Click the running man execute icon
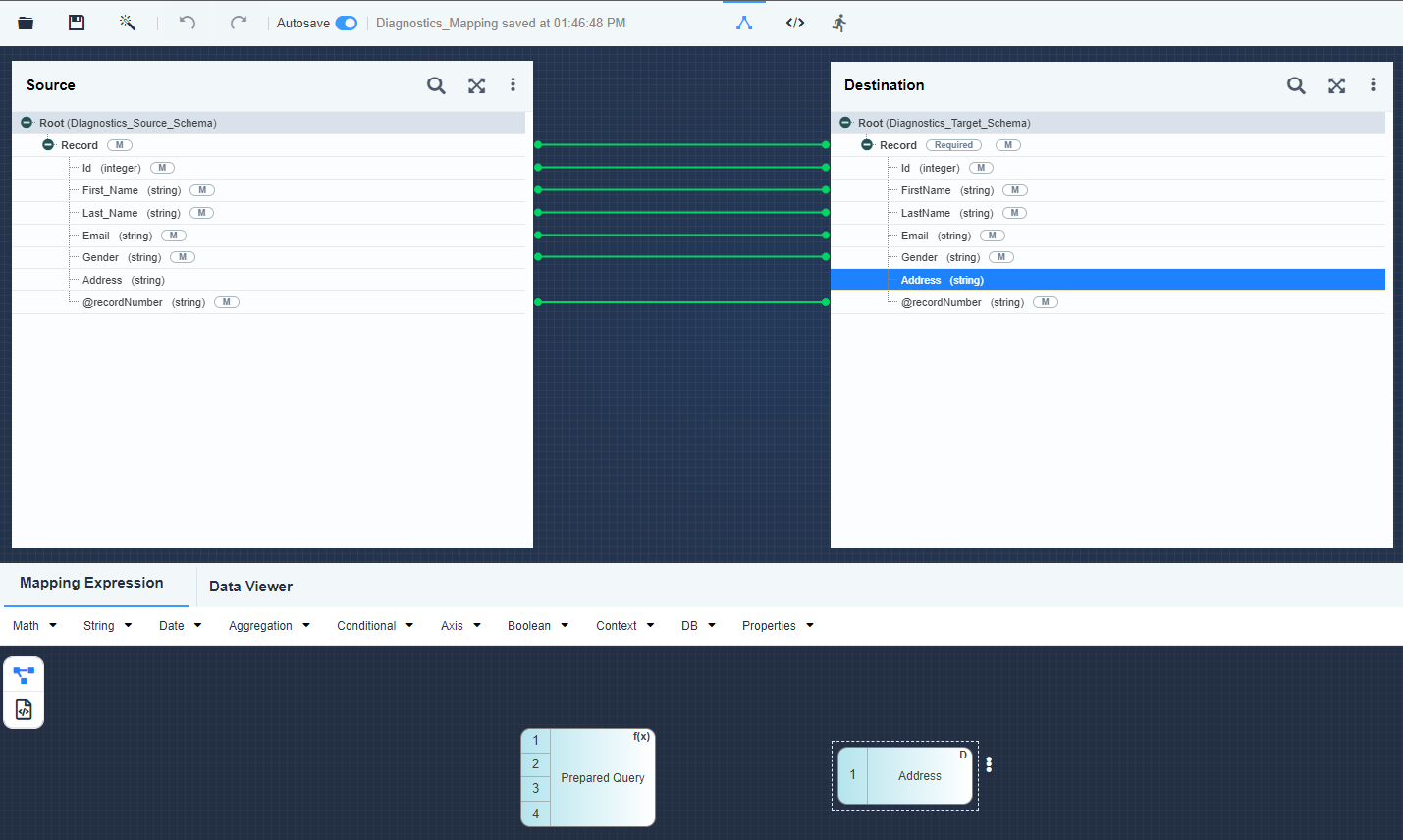This screenshot has width=1403, height=840. click(839, 23)
